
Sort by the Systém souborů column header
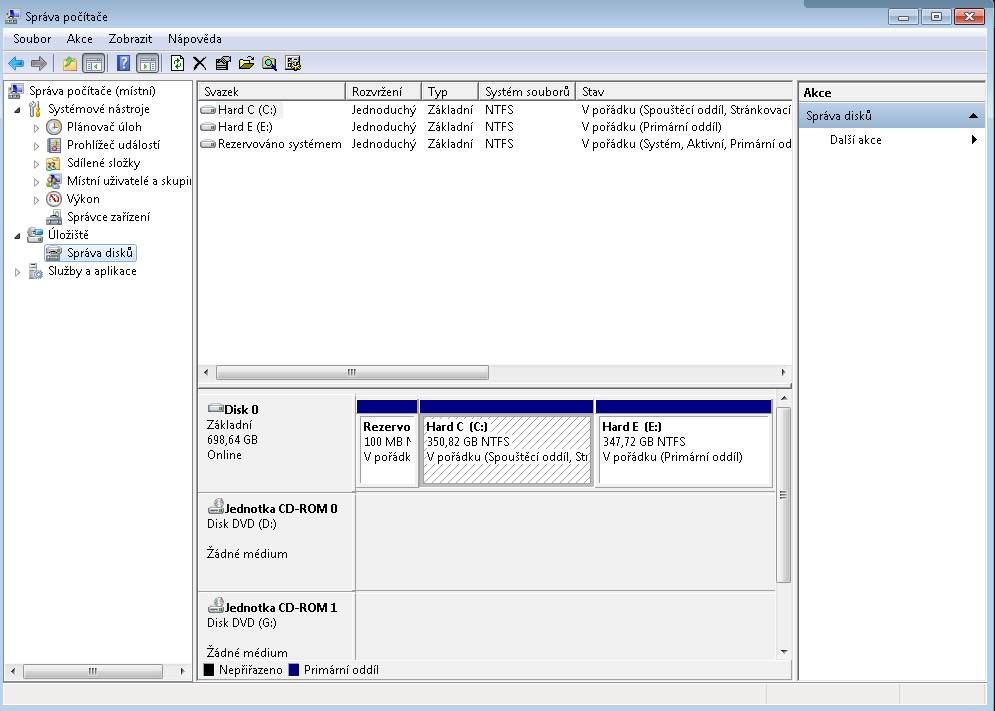(527, 91)
